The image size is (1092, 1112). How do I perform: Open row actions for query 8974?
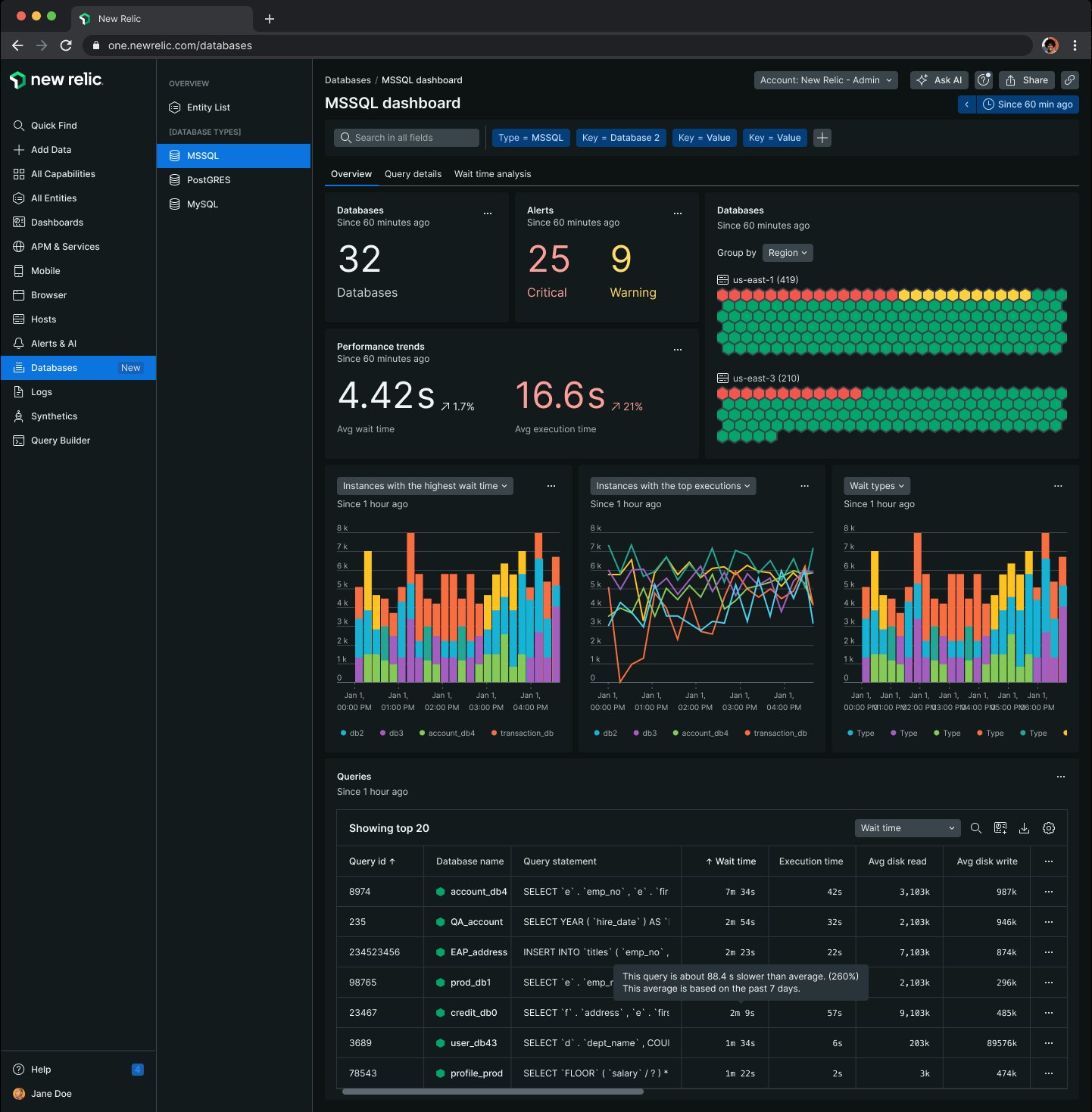point(1049,892)
